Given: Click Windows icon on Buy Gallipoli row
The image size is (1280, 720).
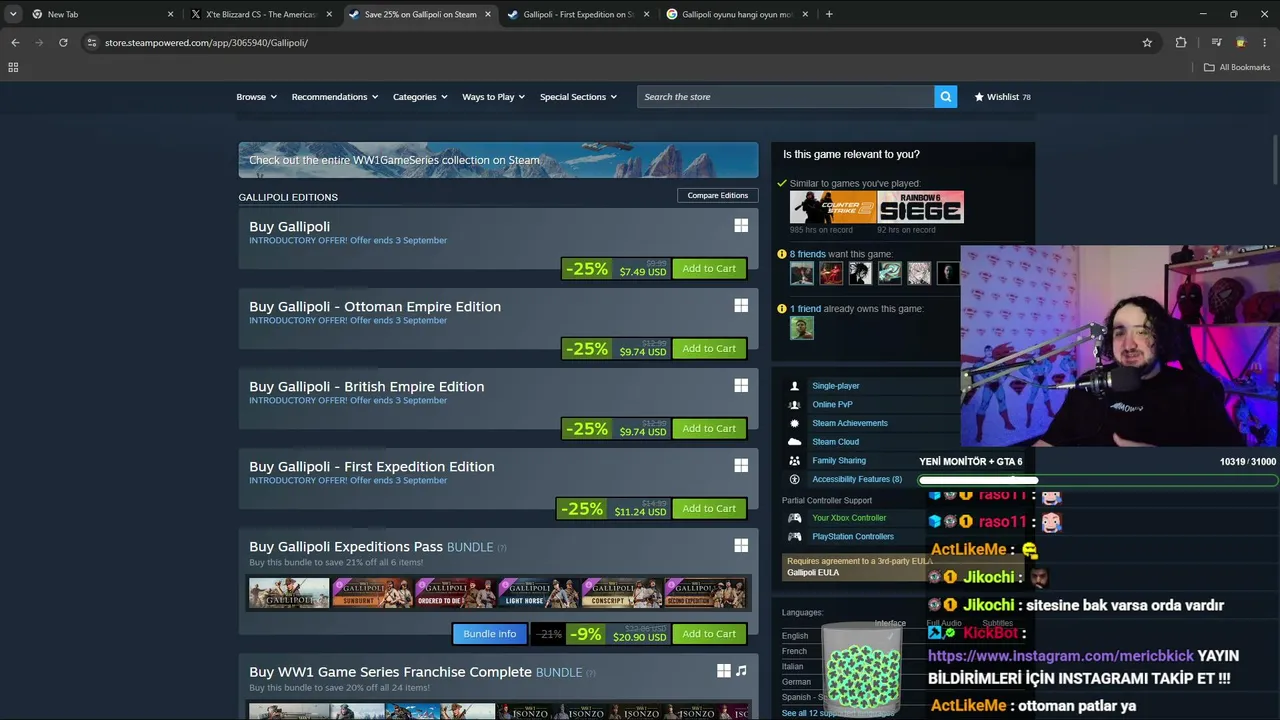Looking at the screenshot, I should pyautogui.click(x=741, y=226).
